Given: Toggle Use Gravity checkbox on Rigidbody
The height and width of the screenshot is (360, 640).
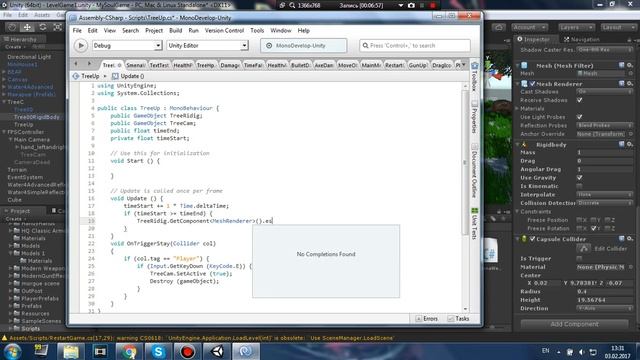Looking at the screenshot, I should [580, 178].
